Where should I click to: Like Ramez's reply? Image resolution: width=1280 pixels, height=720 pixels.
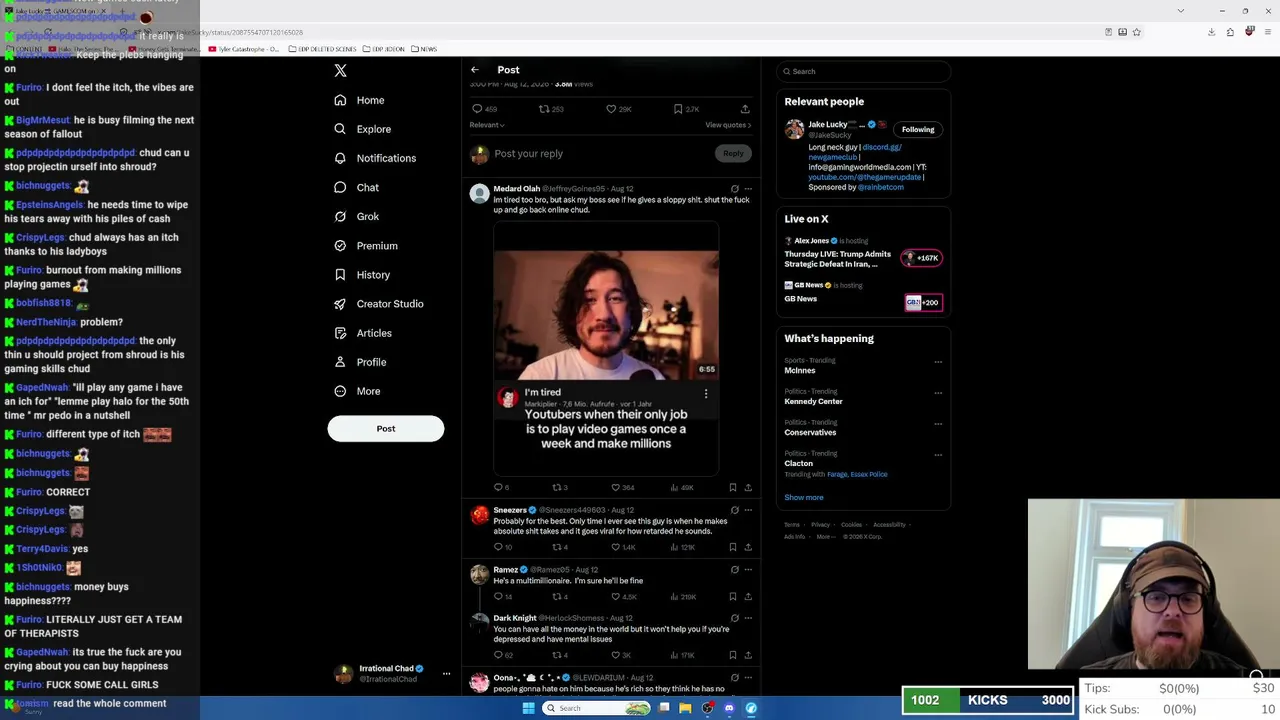(x=615, y=597)
